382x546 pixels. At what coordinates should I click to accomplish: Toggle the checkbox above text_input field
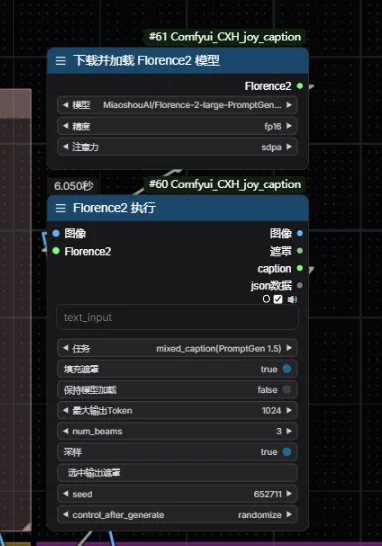(278, 299)
